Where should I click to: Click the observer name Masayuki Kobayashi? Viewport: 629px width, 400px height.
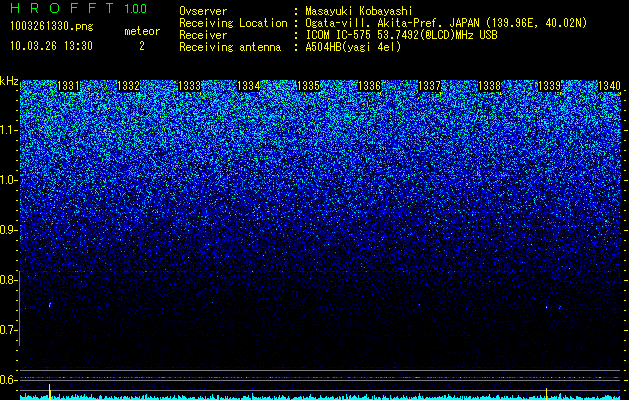tap(359, 12)
